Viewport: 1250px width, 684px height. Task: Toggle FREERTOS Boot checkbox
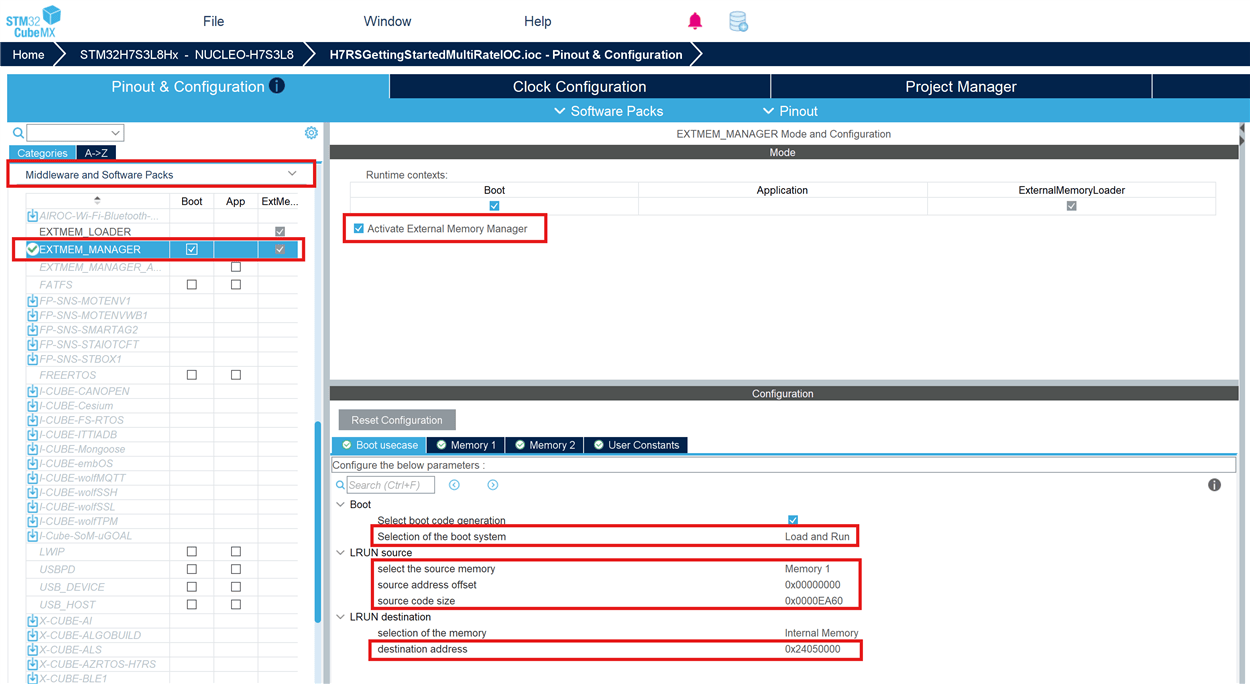point(192,375)
